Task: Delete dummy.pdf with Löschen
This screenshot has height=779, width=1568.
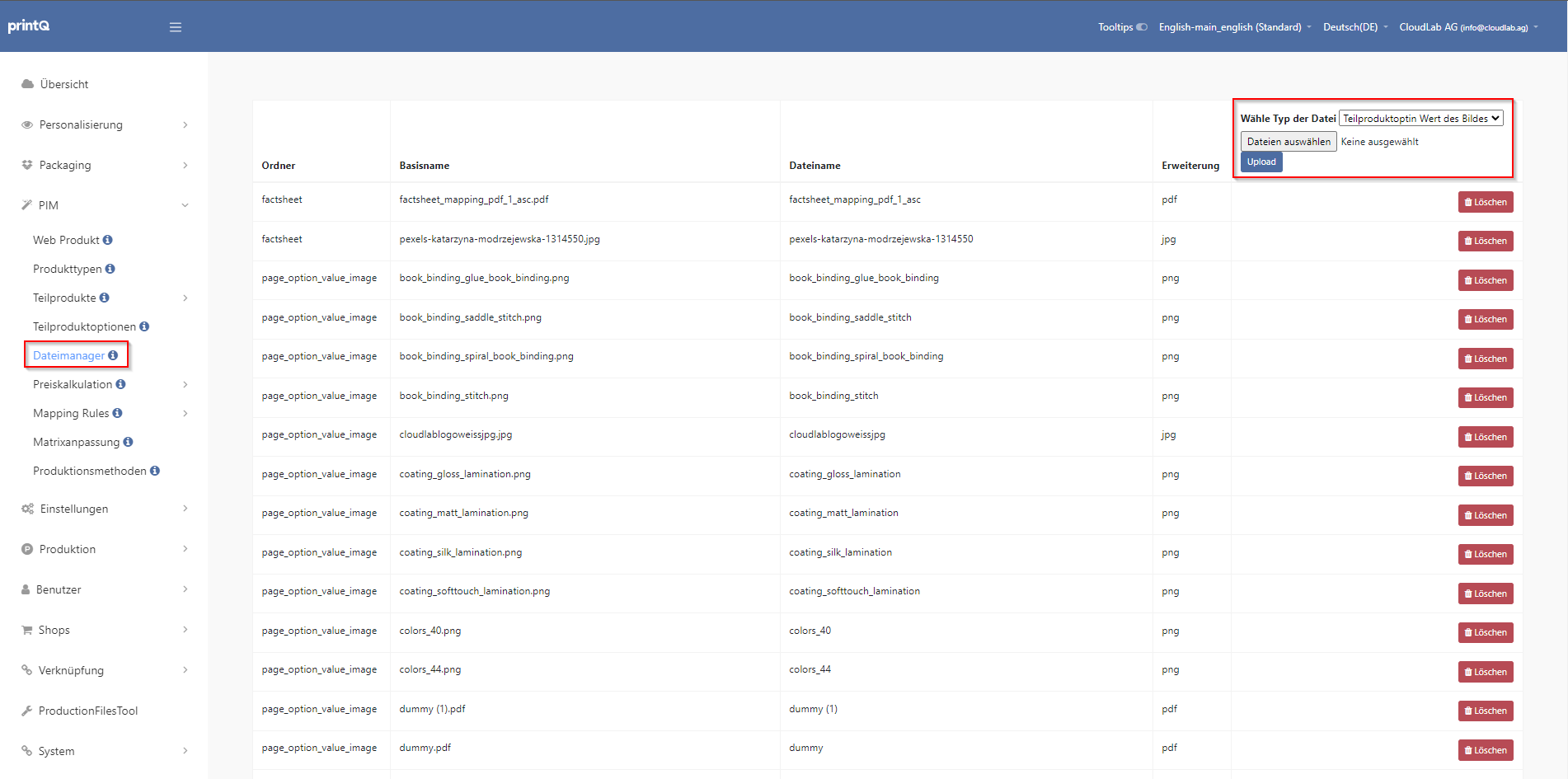Action: (x=1486, y=750)
